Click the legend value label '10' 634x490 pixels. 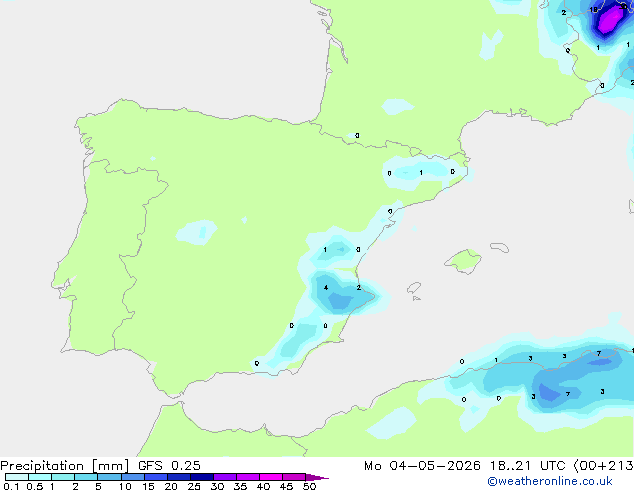tap(125, 486)
